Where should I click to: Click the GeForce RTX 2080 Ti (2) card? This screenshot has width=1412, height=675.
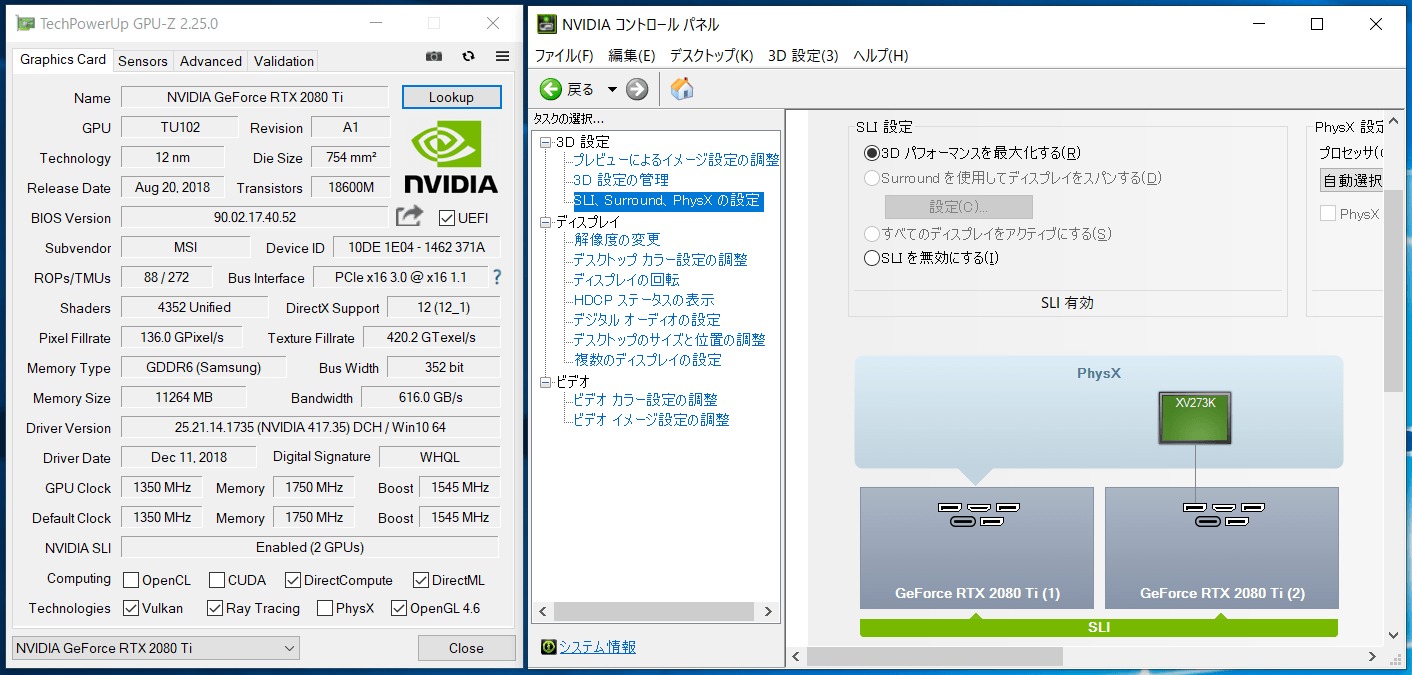[x=1222, y=548]
